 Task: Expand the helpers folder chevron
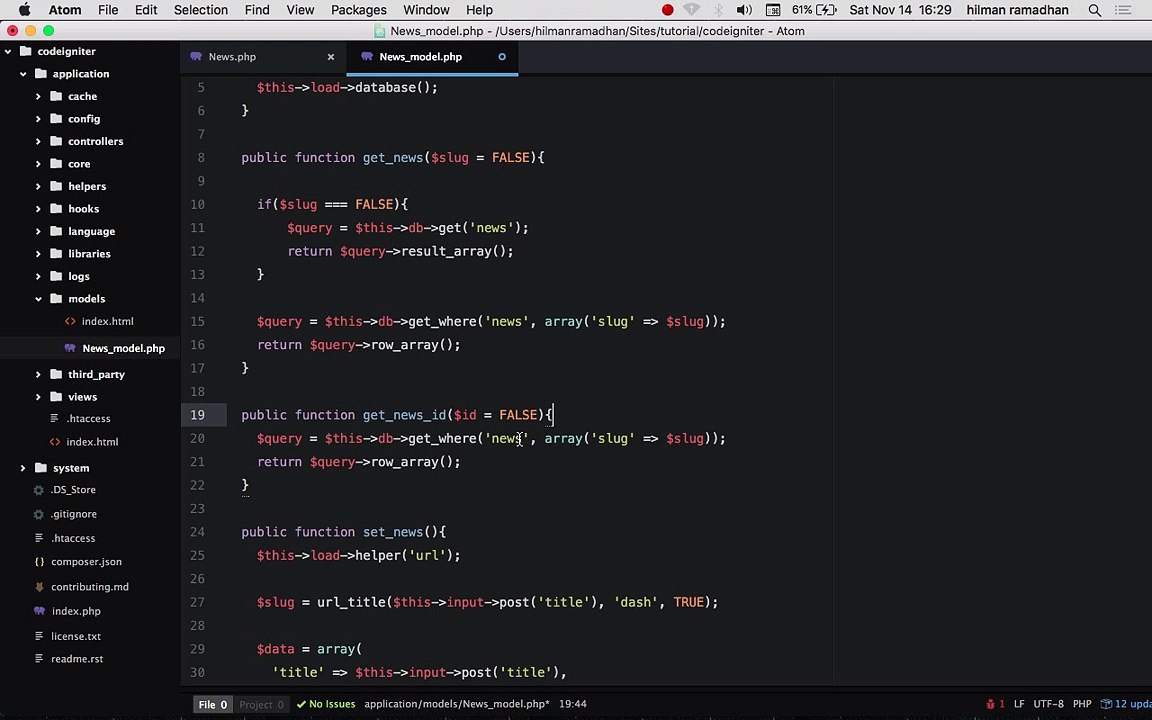(38, 187)
